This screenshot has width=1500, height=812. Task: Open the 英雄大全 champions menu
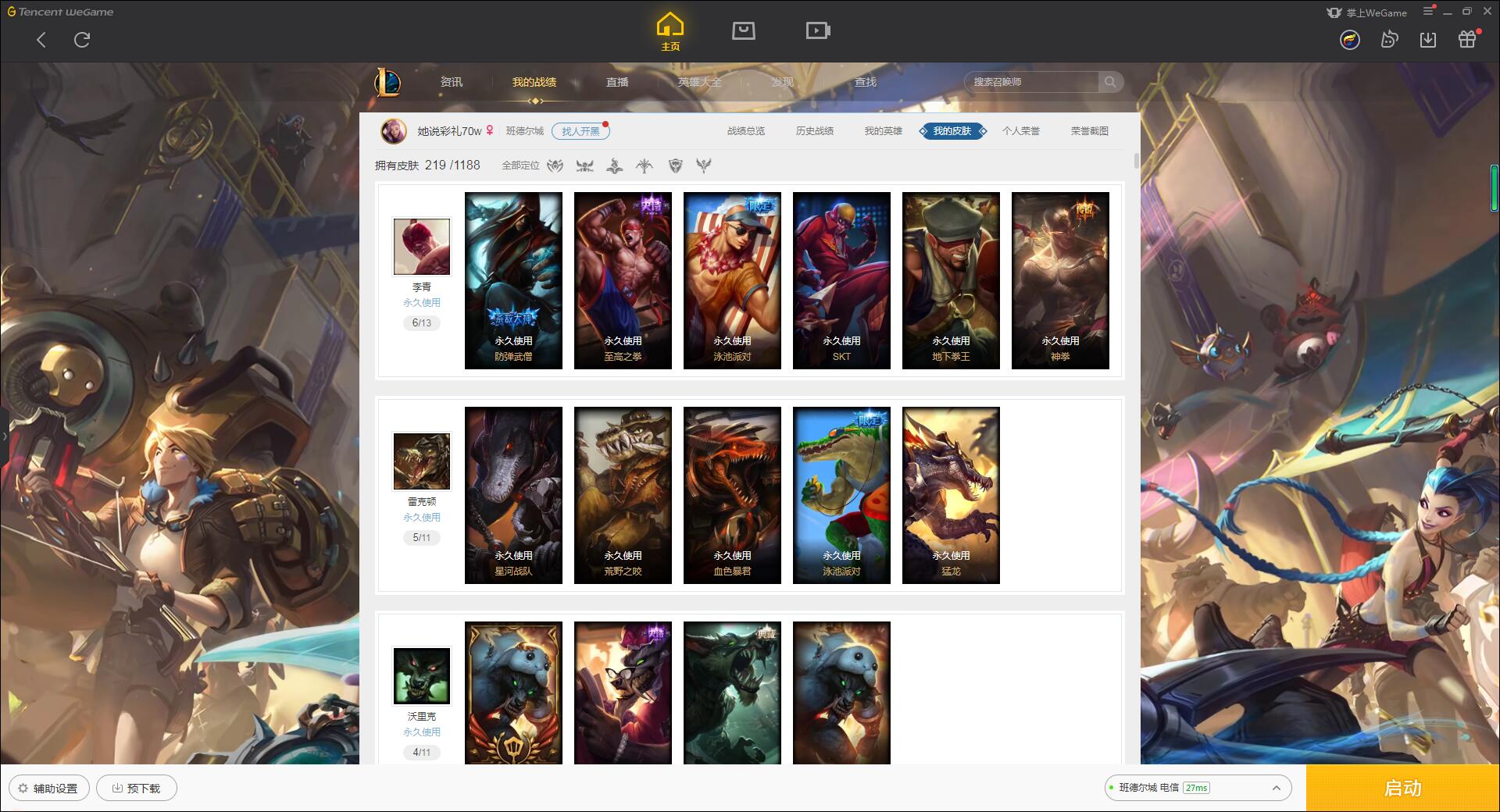700,82
